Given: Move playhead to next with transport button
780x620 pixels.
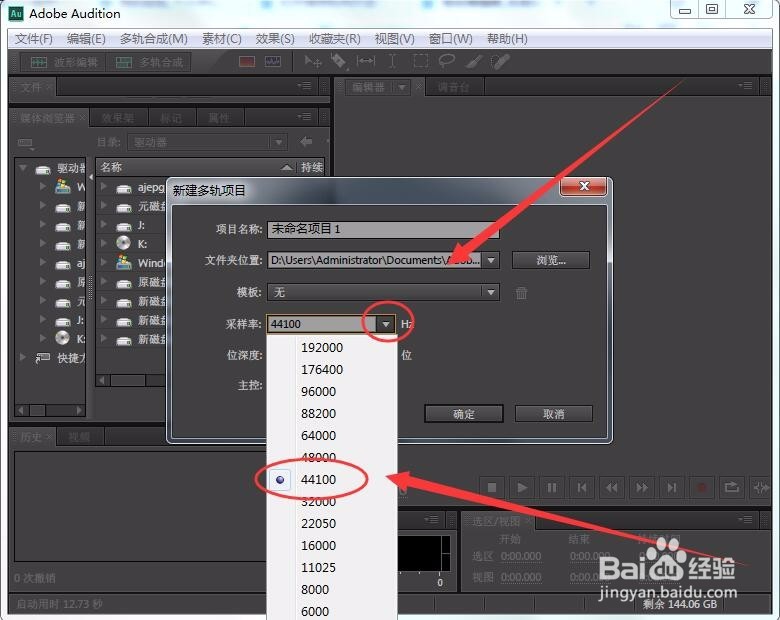Looking at the screenshot, I should 672,487.
